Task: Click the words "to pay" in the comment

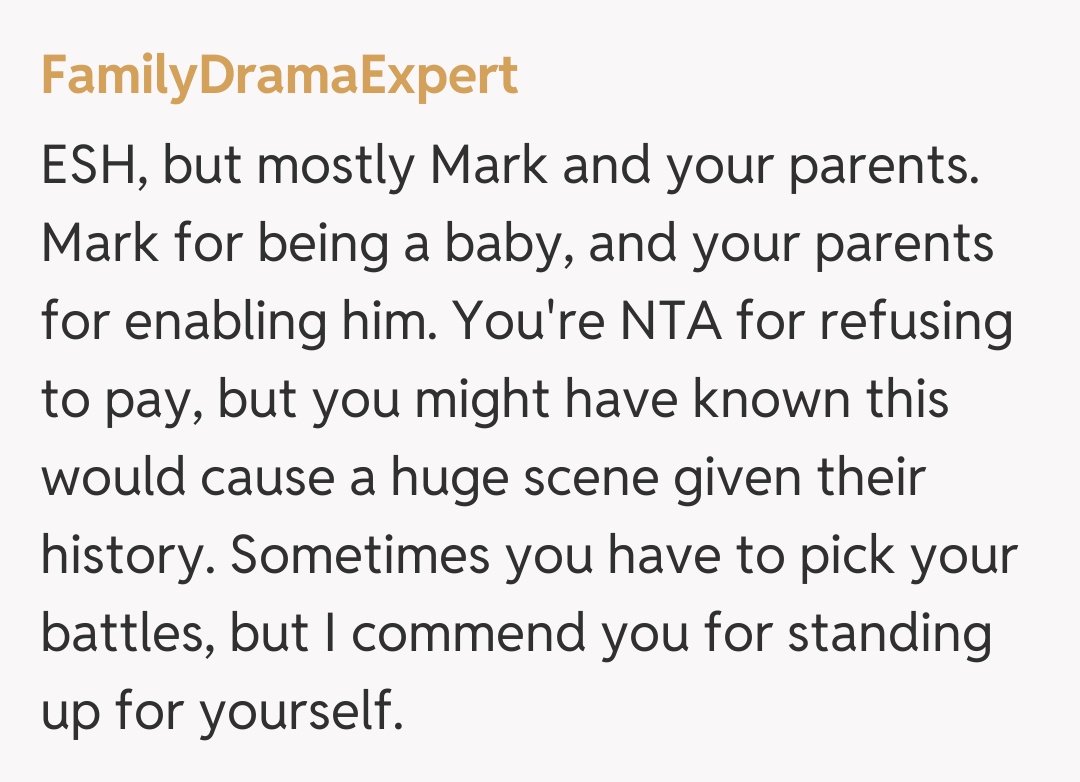Action: click(x=116, y=401)
